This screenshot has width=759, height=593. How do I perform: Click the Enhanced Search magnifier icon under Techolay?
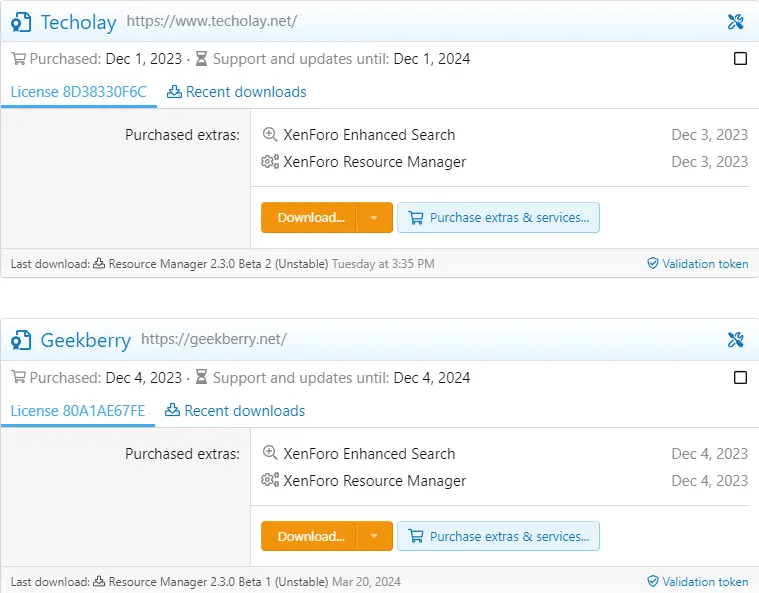click(270, 134)
